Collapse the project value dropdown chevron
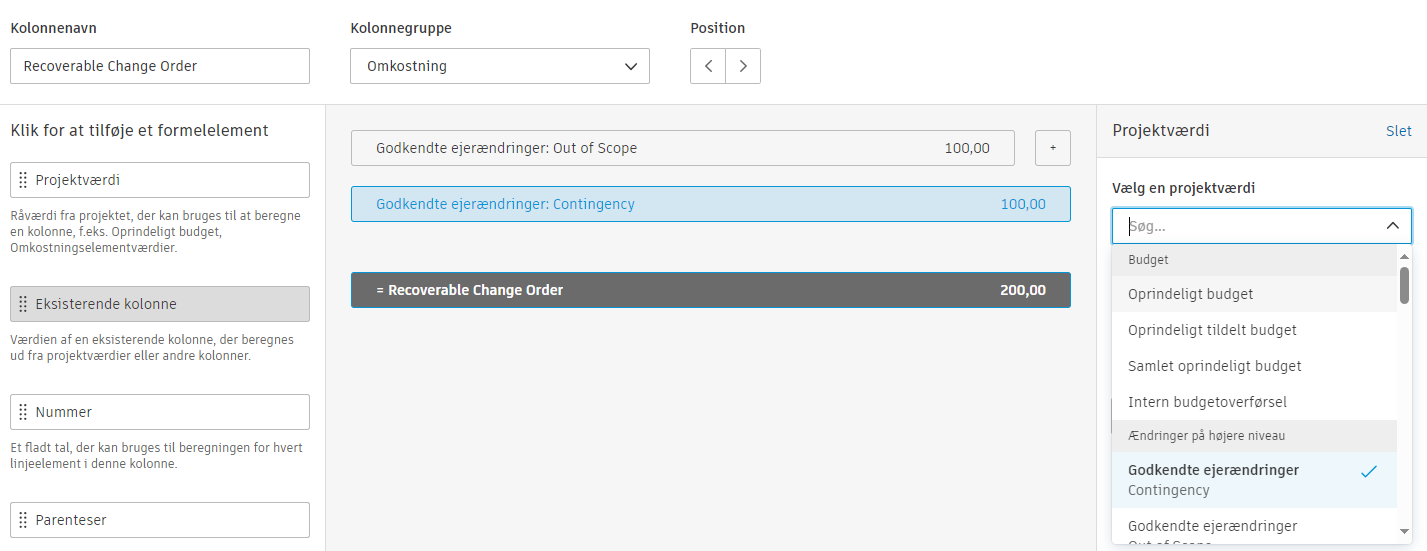 click(1392, 226)
